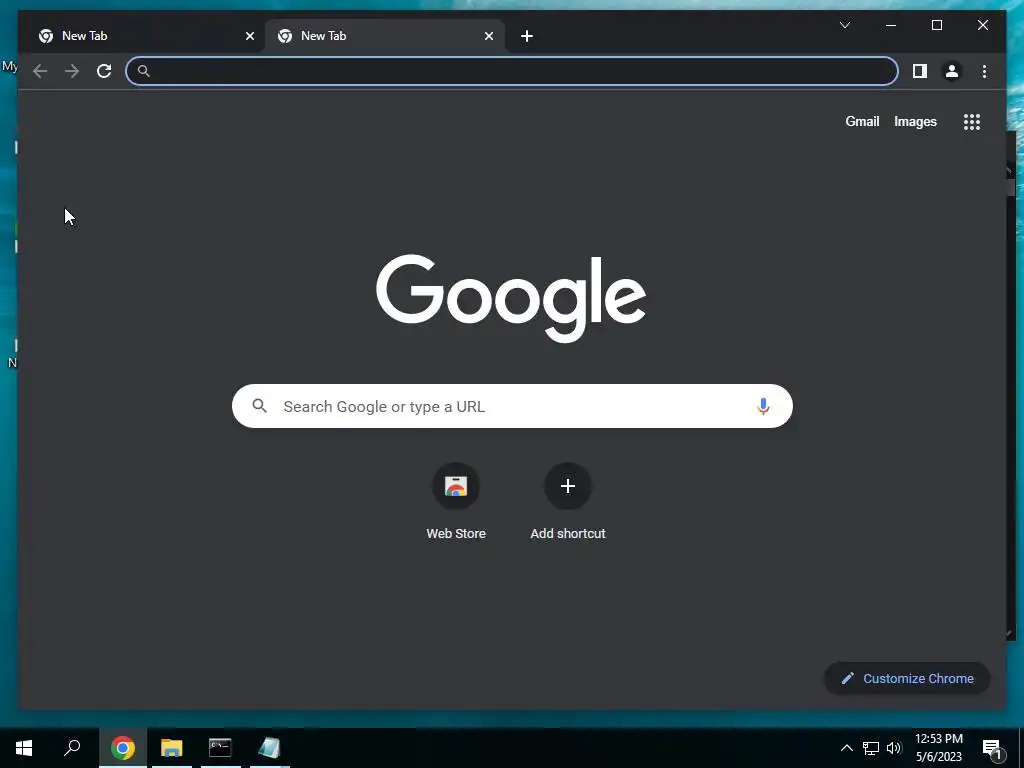The width and height of the screenshot is (1024, 768).
Task: Click the Chrome taskbar icon
Action: coord(122,748)
